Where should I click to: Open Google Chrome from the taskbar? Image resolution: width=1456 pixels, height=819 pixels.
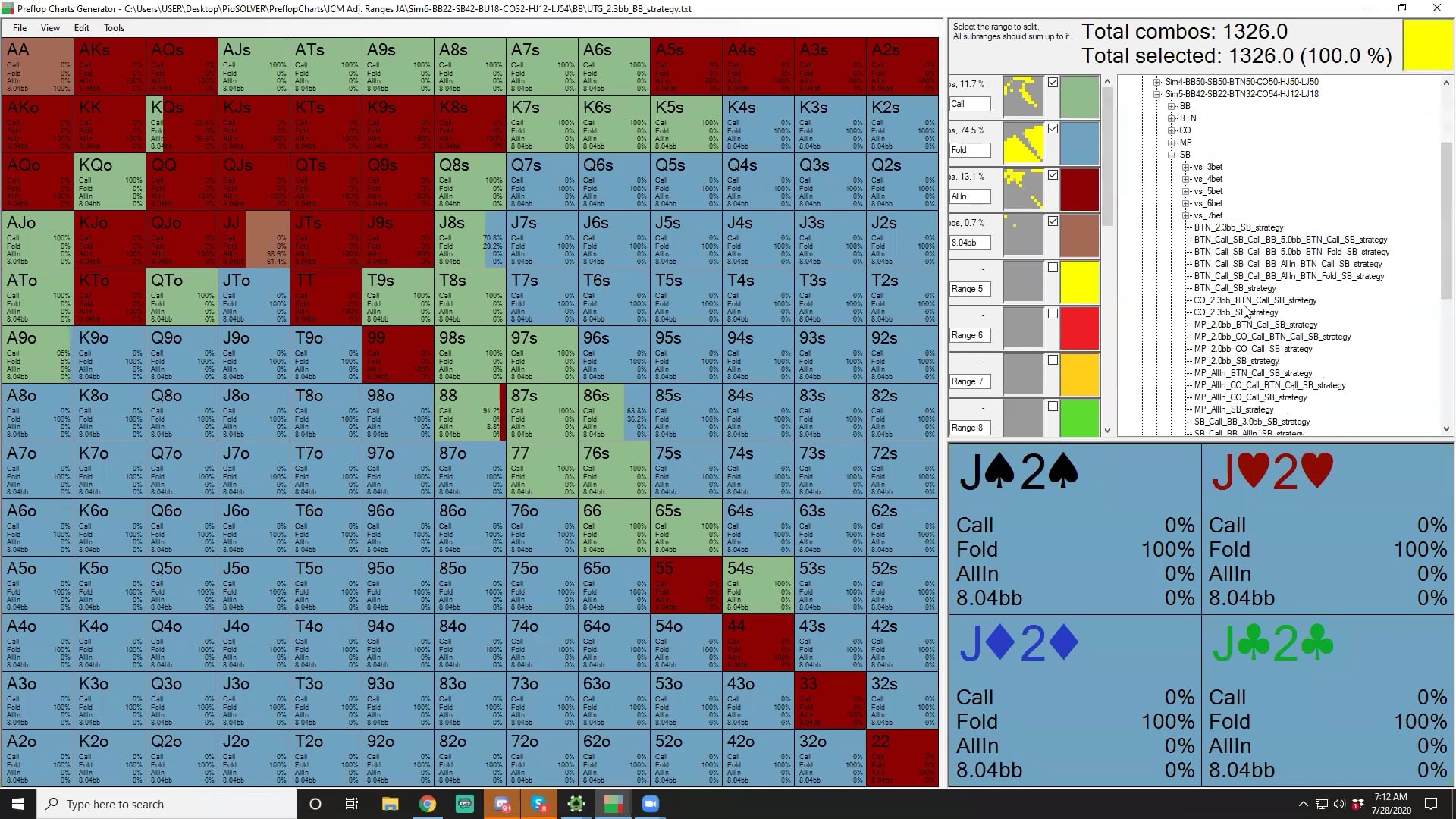click(428, 804)
